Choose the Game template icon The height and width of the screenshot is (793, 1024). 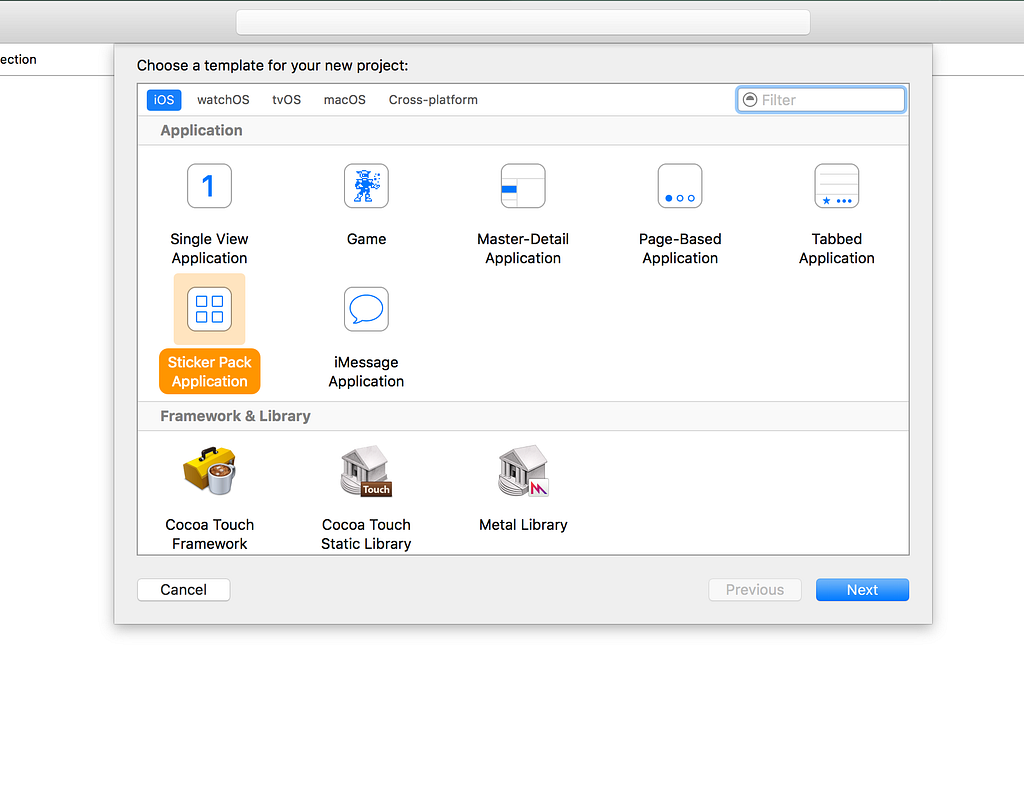366,186
